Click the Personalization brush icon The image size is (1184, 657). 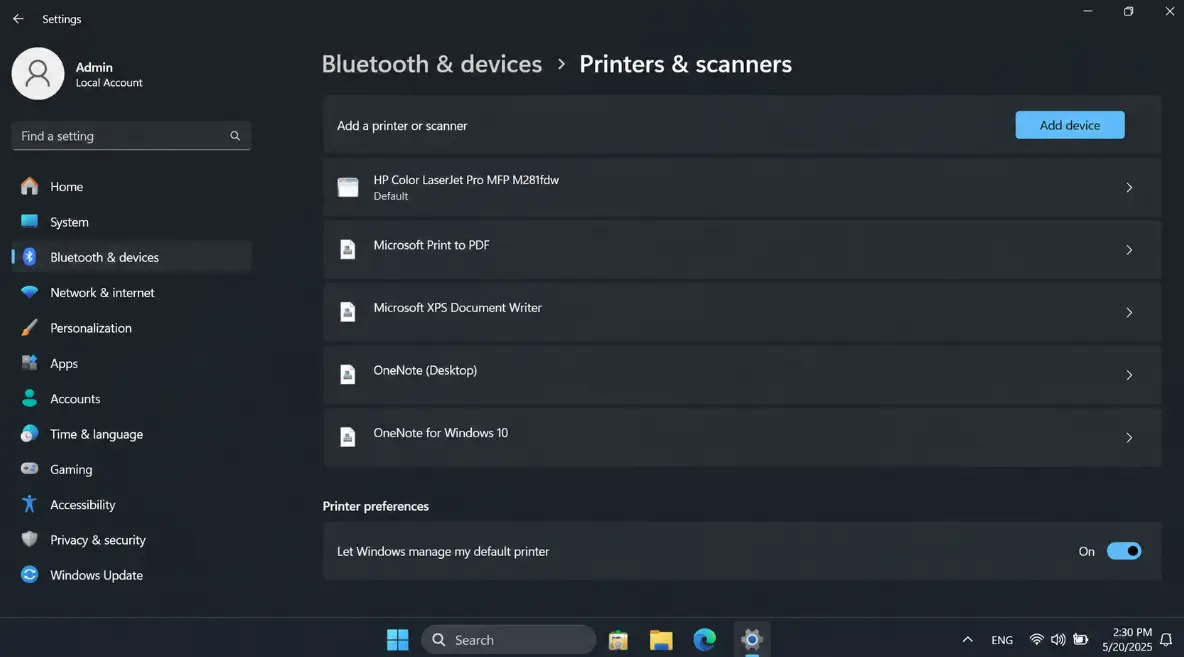[x=29, y=328]
